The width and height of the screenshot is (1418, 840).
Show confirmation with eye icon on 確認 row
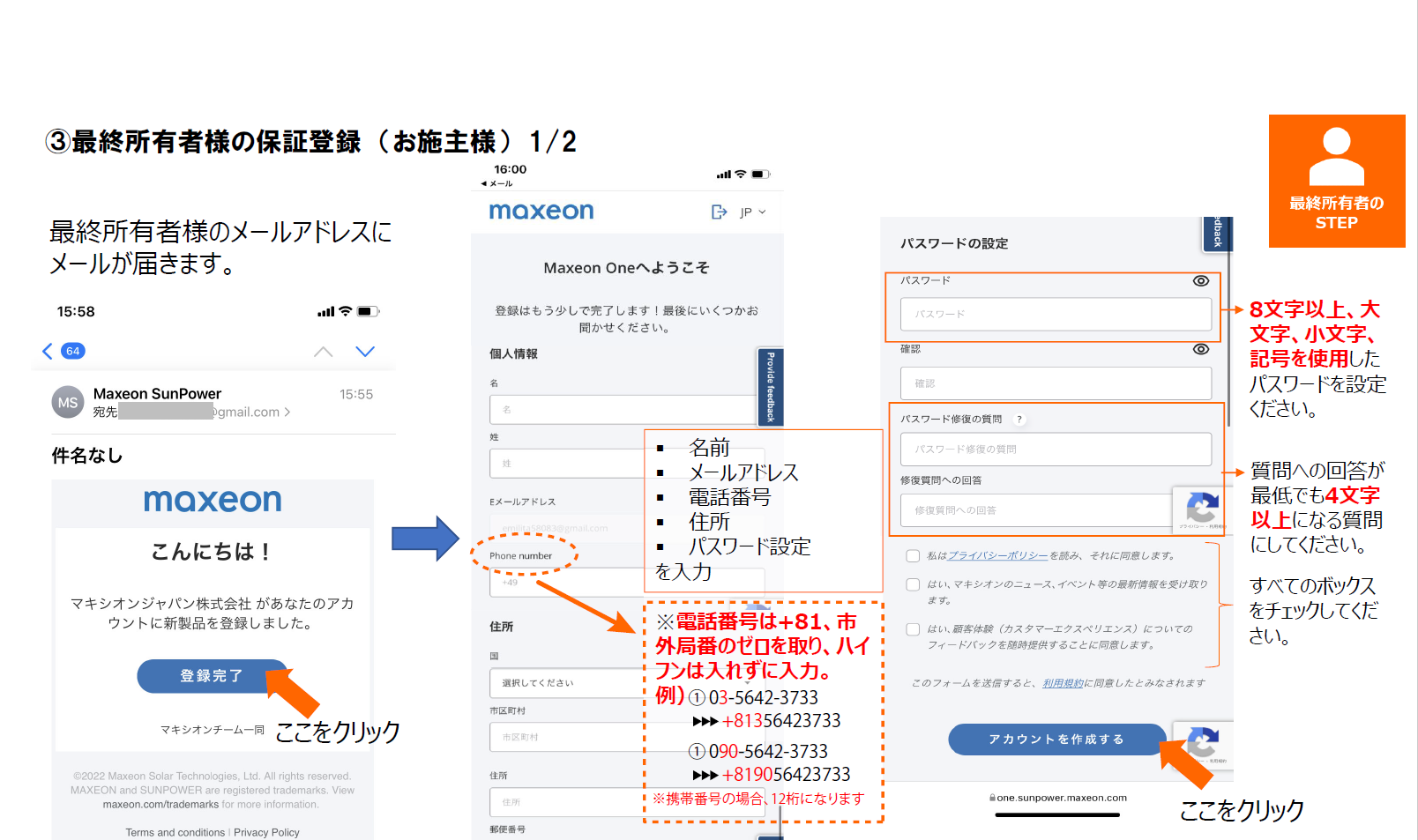pyautogui.click(x=1200, y=349)
